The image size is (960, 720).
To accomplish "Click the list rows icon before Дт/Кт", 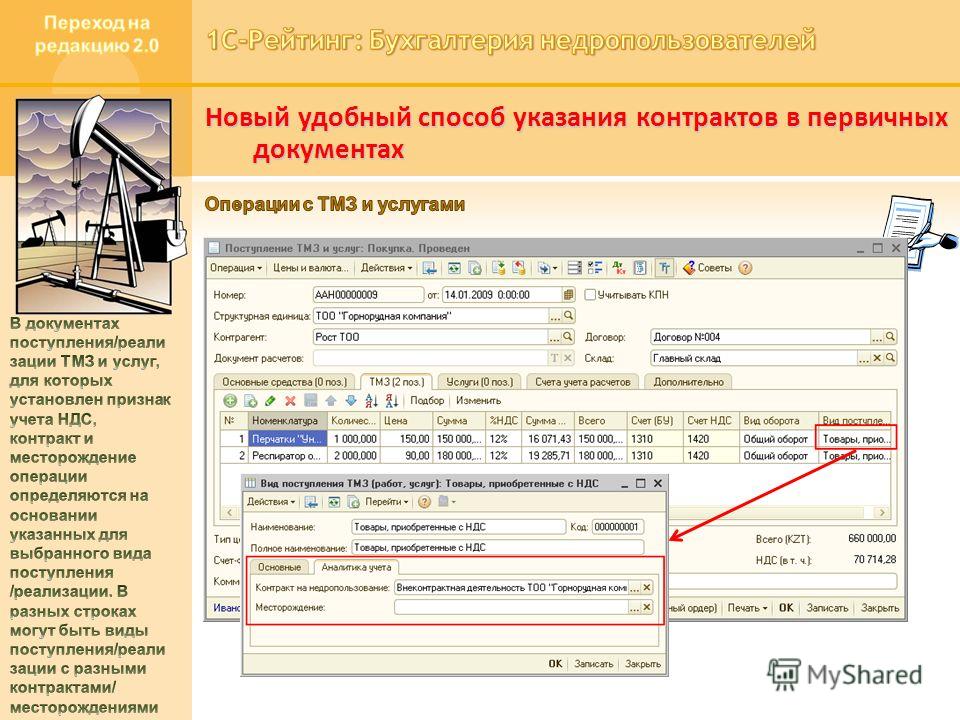I will (x=574, y=268).
